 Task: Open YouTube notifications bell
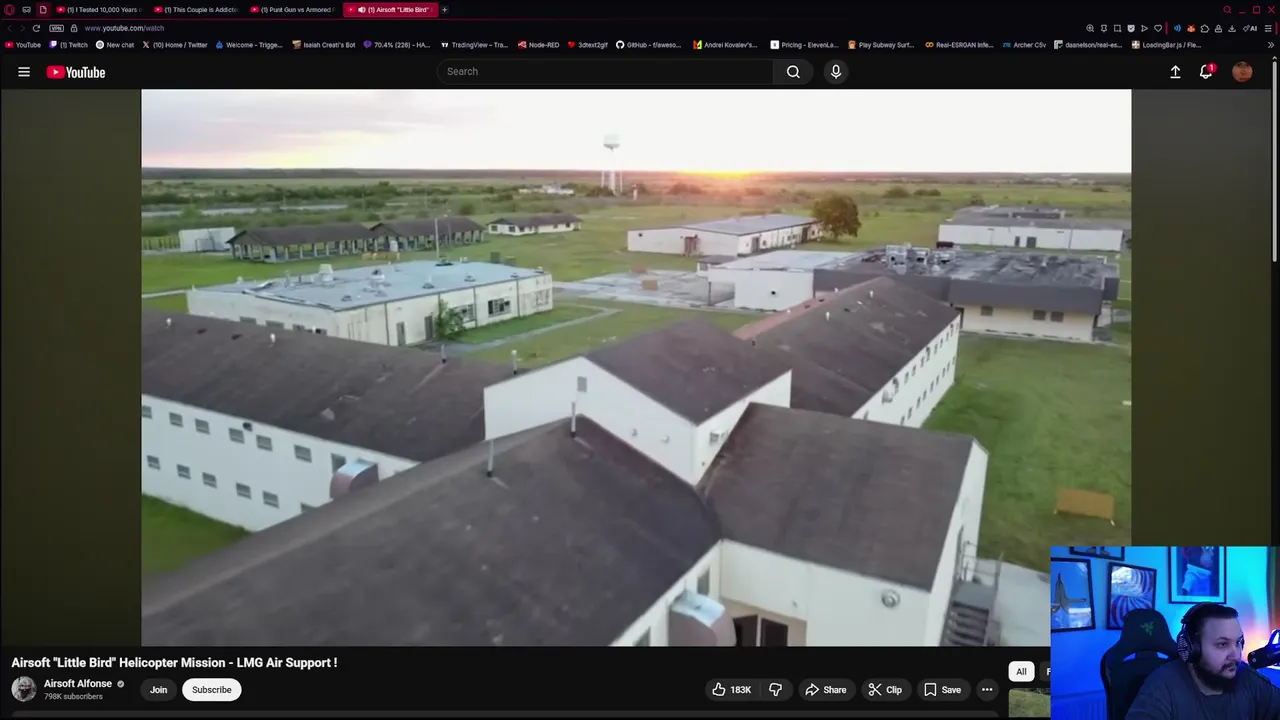tap(1206, 72)
